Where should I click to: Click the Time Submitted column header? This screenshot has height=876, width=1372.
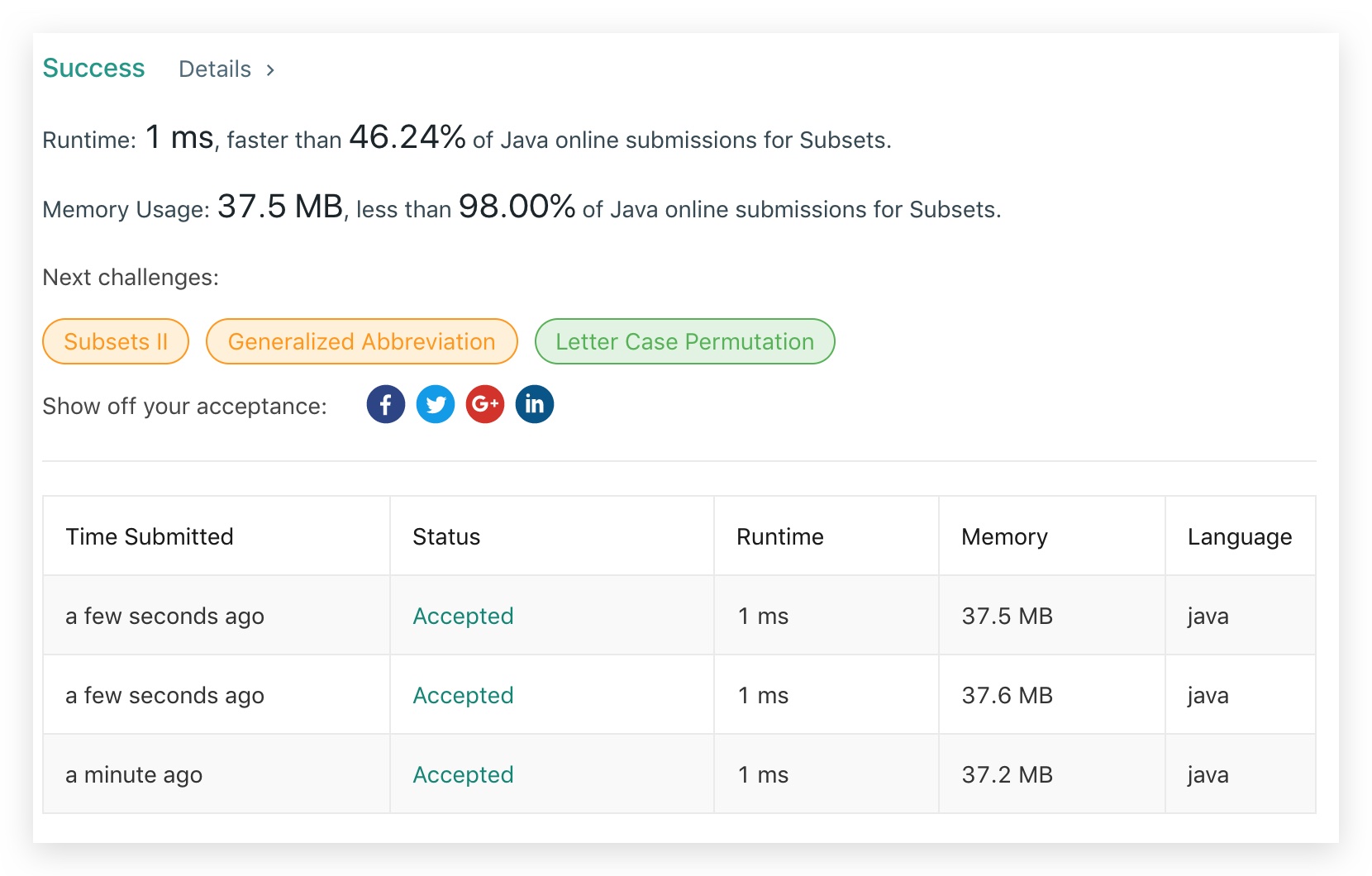150,536
